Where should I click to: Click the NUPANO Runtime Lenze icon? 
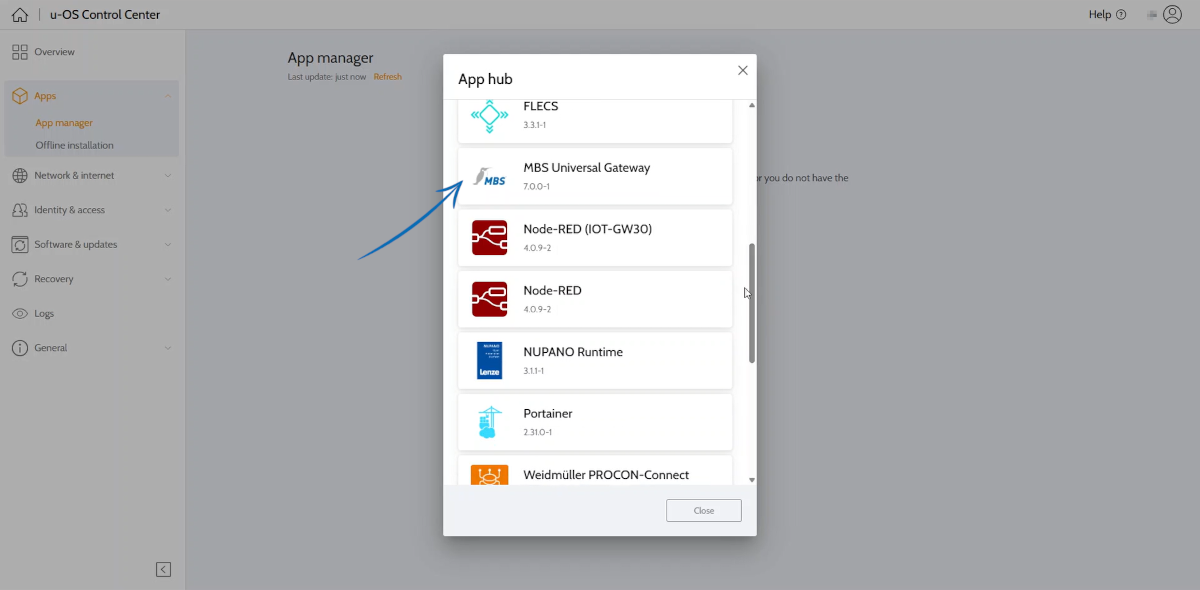click(x=489, y=361)
